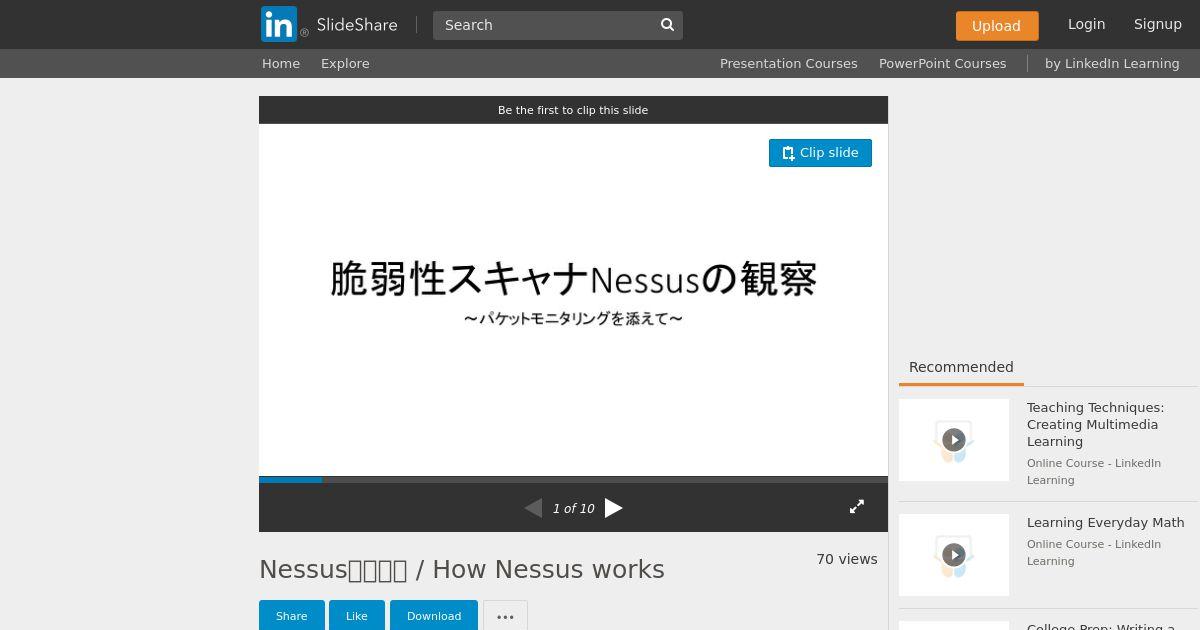Image resolution: width=1200 pixels, height=630 pixels.
Task: Click the '70 views' text
Action: (847, 559)
